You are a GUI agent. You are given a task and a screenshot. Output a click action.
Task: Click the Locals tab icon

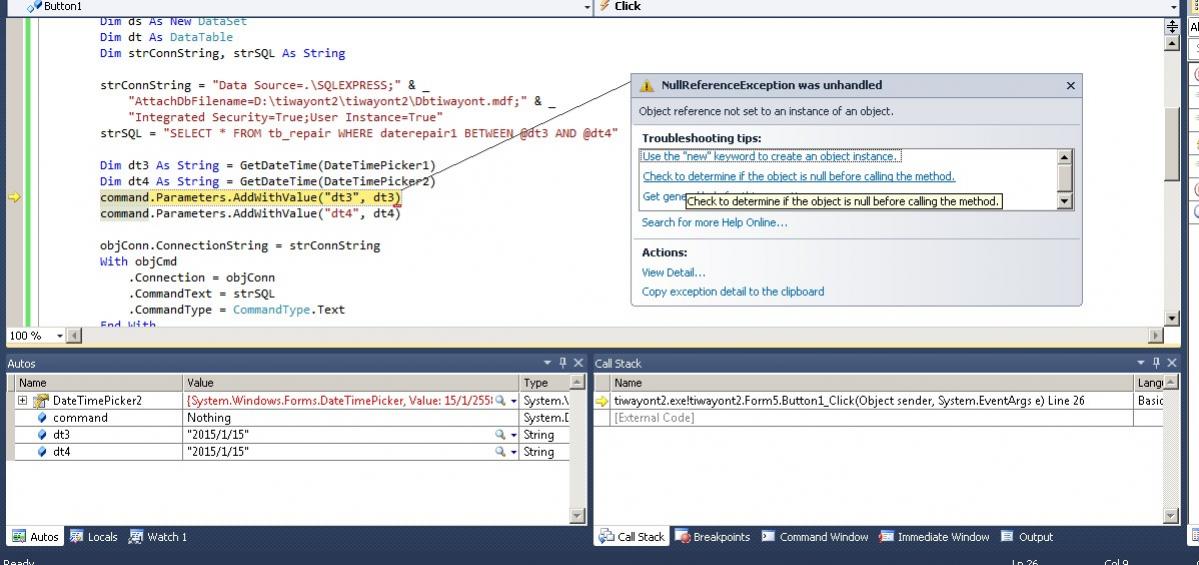(76, 537)
